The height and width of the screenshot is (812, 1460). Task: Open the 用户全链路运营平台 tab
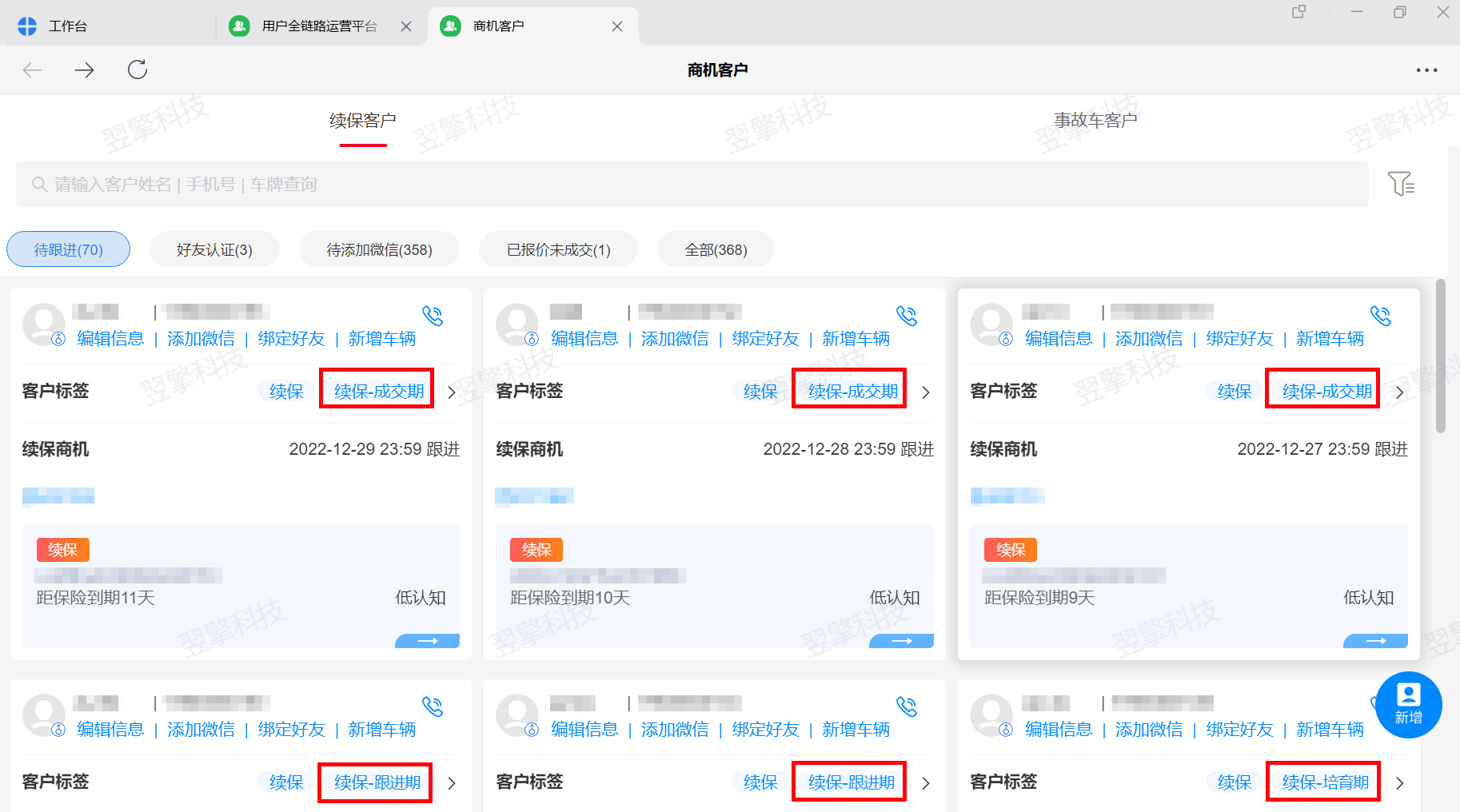[319, 25]
